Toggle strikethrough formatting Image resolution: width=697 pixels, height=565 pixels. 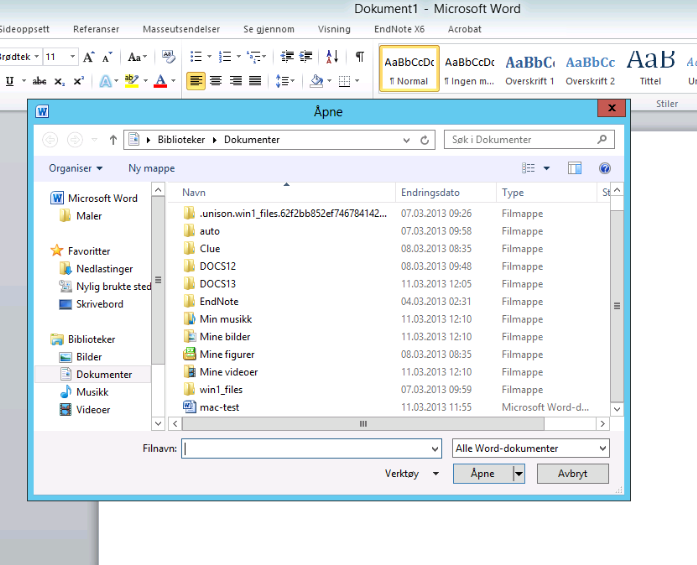(40, 81)
